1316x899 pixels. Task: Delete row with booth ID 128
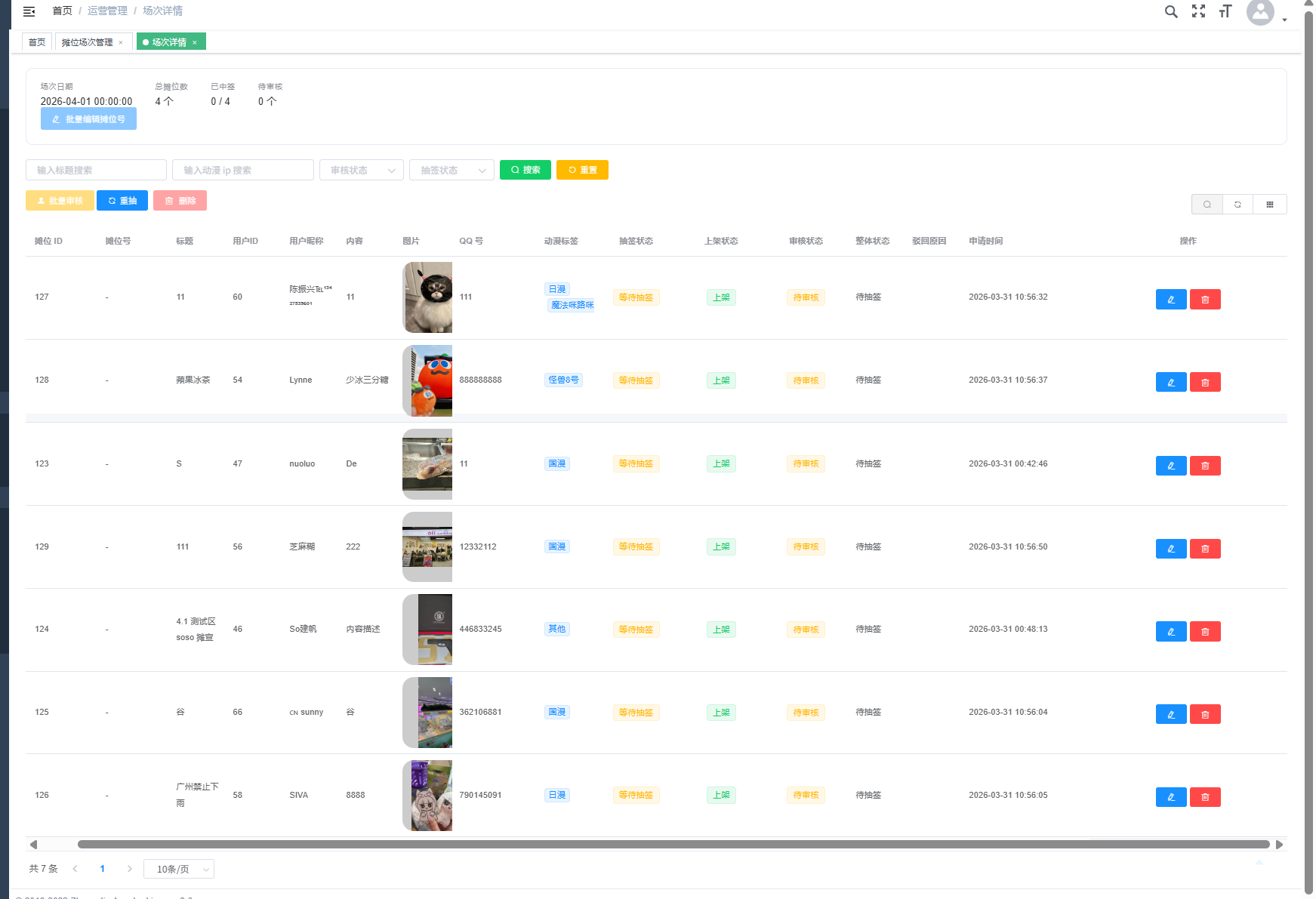click(1205, 383)
